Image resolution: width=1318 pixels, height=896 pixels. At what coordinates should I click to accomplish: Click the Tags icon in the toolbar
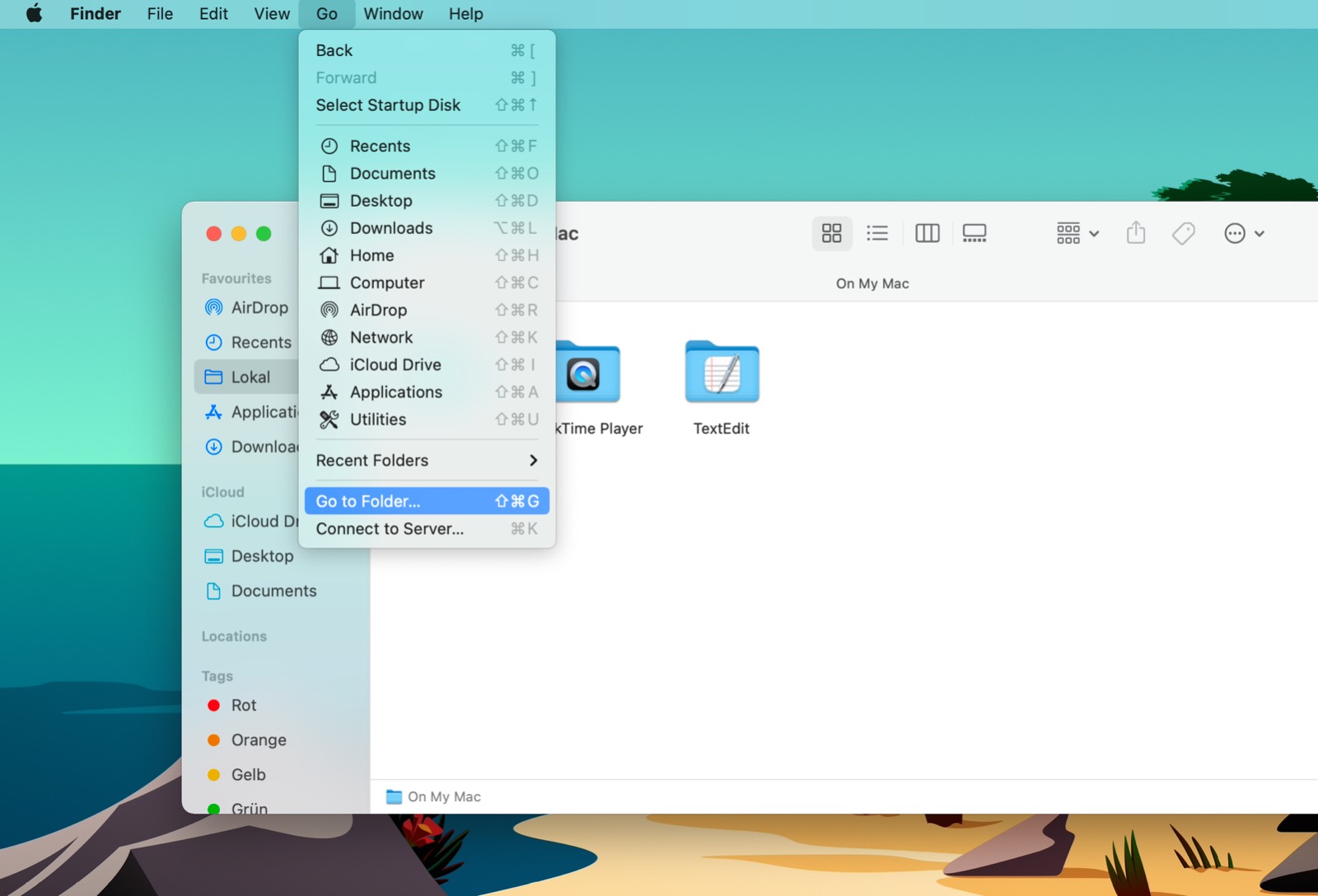1183,233
